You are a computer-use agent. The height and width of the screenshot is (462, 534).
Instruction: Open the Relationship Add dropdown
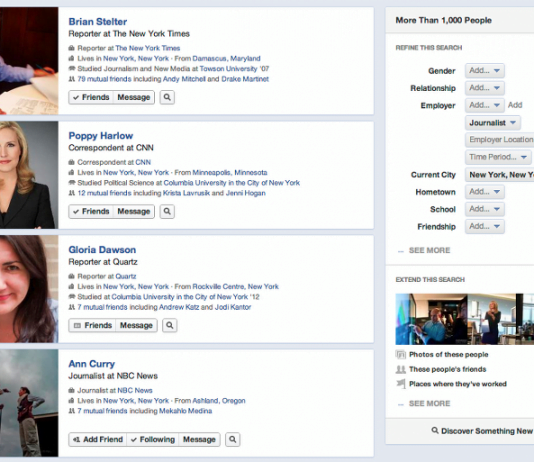[485, 88]
